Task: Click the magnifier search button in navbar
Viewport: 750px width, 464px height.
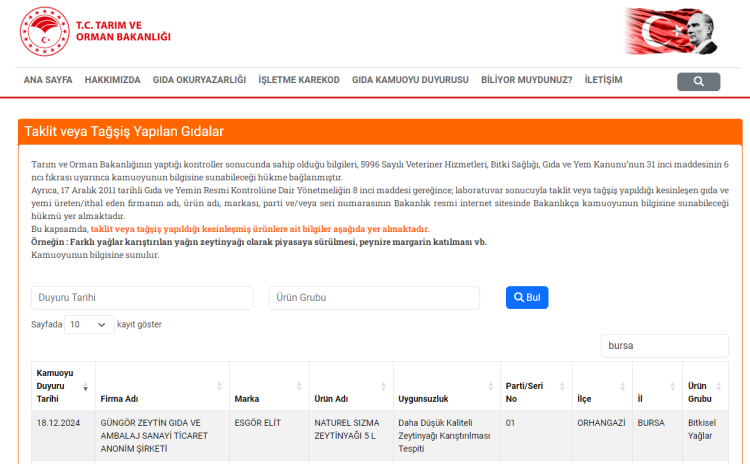Action: click(698, 81)
